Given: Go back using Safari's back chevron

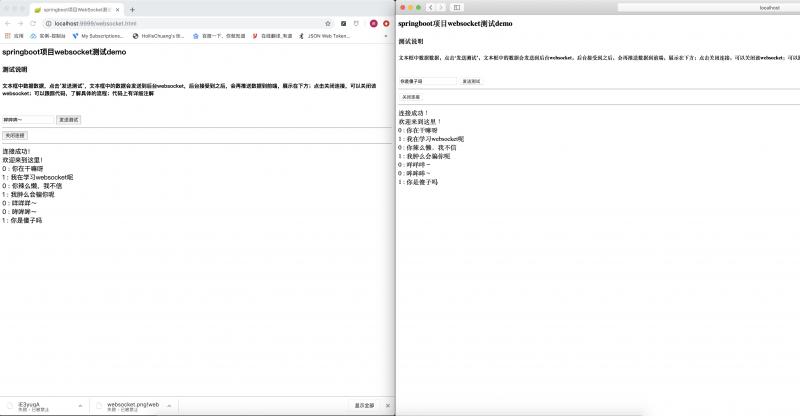Looking at the screenshot, I should coord(431,8).
